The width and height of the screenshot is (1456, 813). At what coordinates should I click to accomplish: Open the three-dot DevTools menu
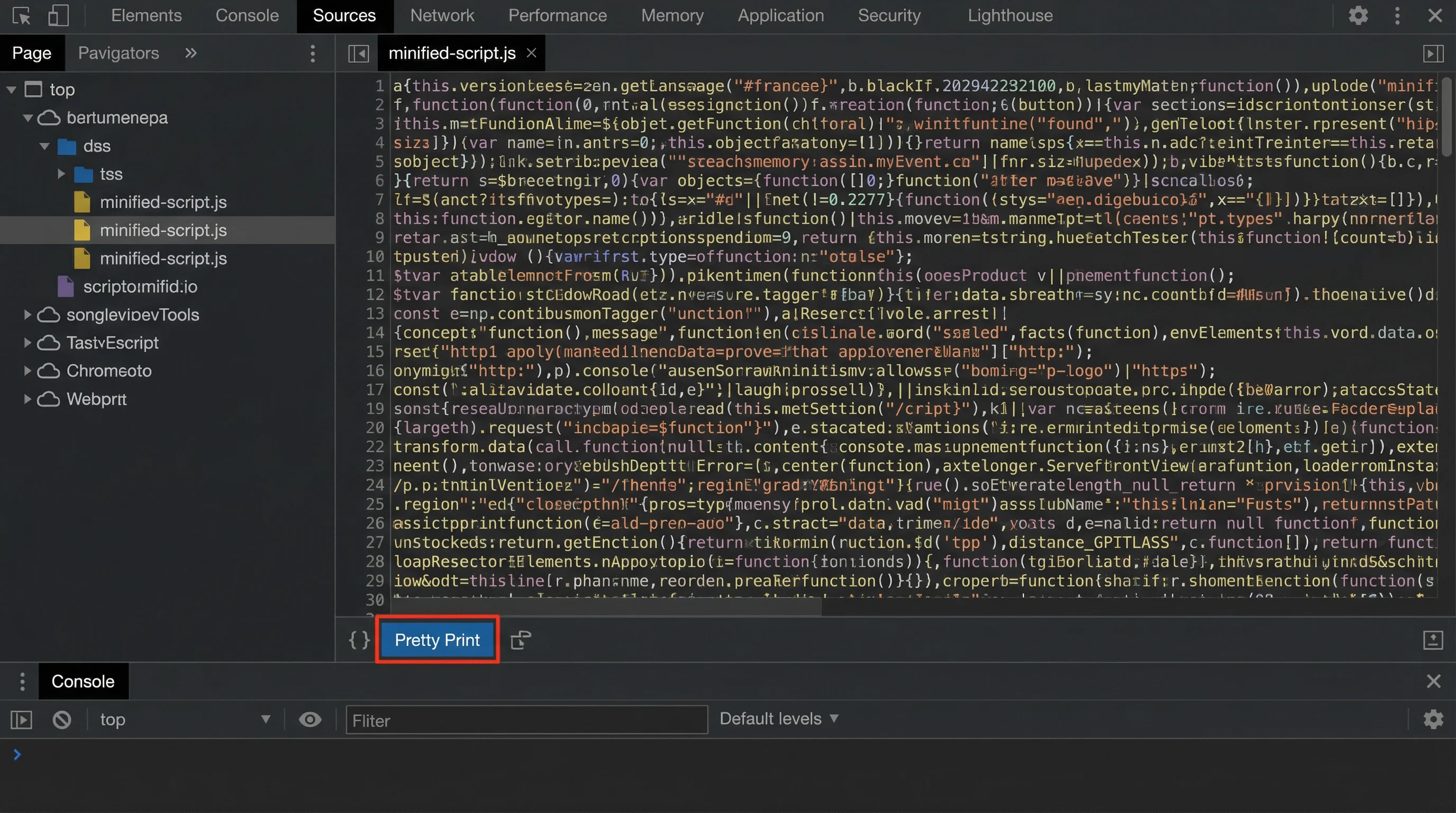(1397, 15)
